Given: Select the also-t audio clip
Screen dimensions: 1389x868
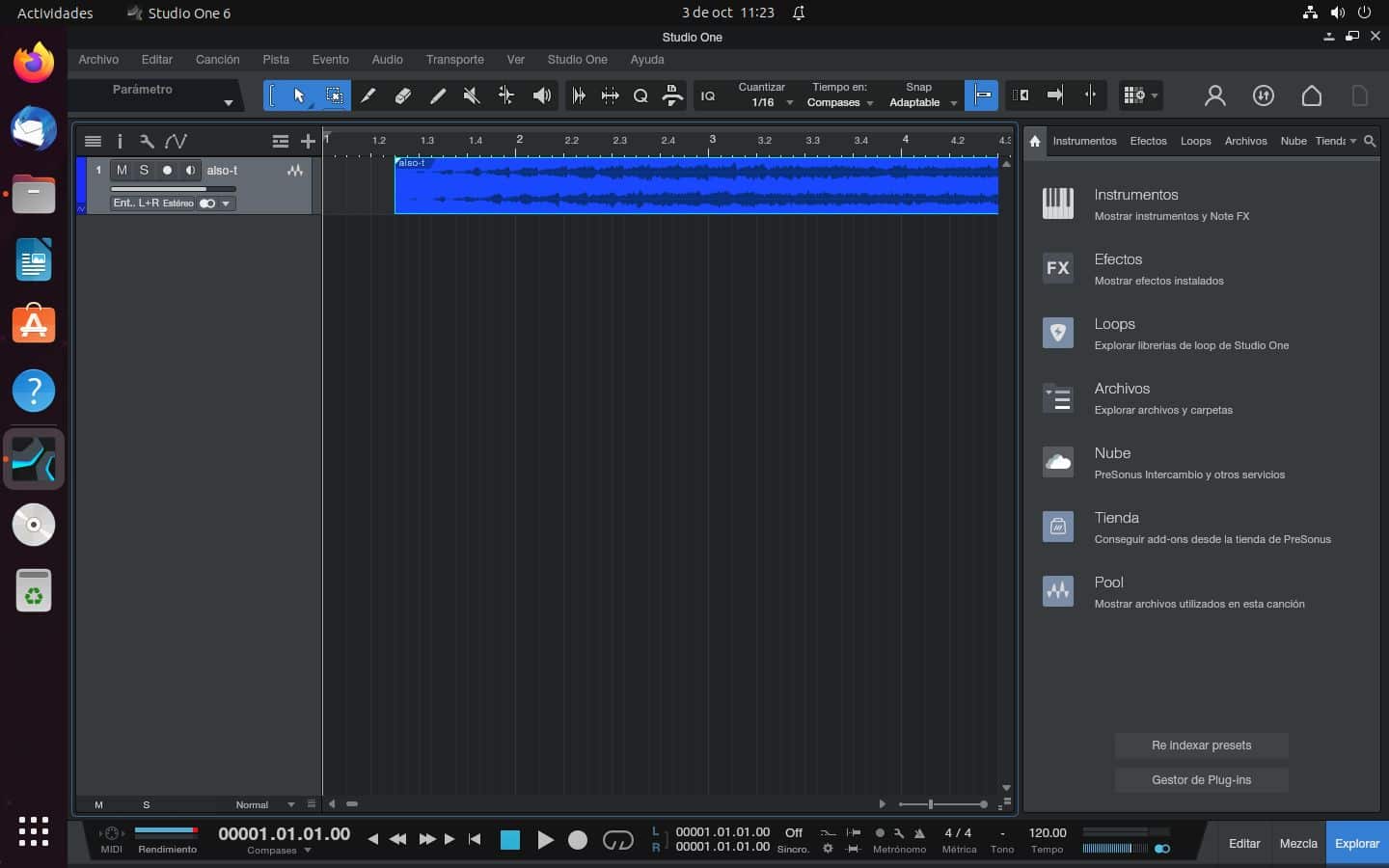Looking at the screenshot, I should click(696, 185).
